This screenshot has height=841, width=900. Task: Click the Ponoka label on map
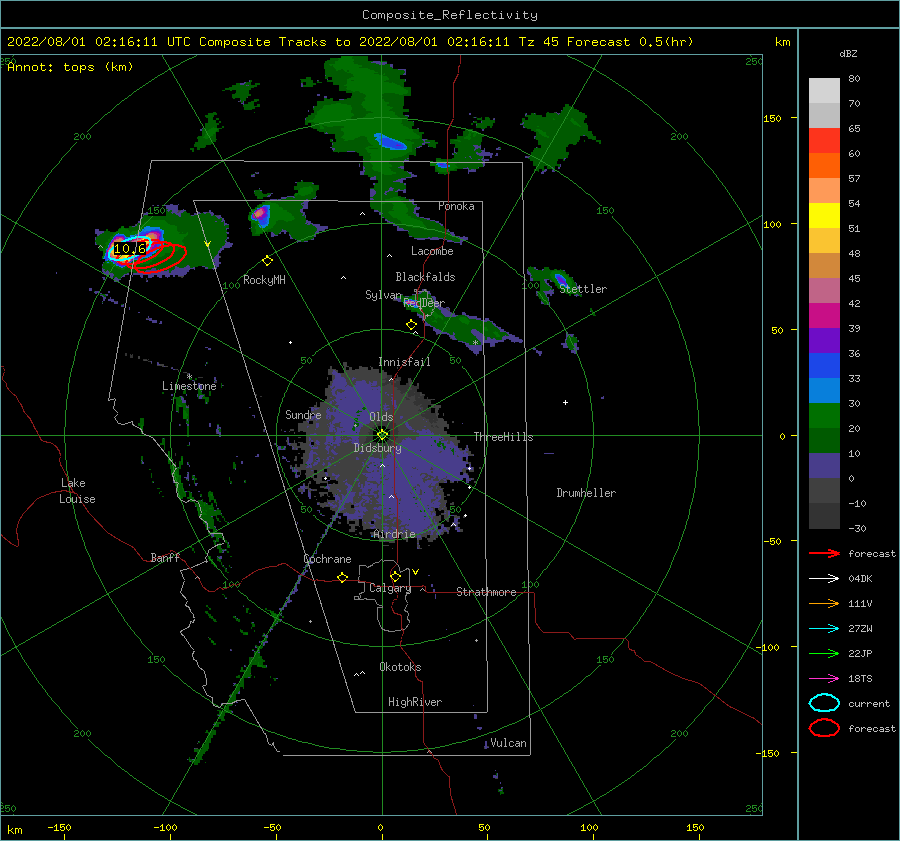[x=456, y=206]
